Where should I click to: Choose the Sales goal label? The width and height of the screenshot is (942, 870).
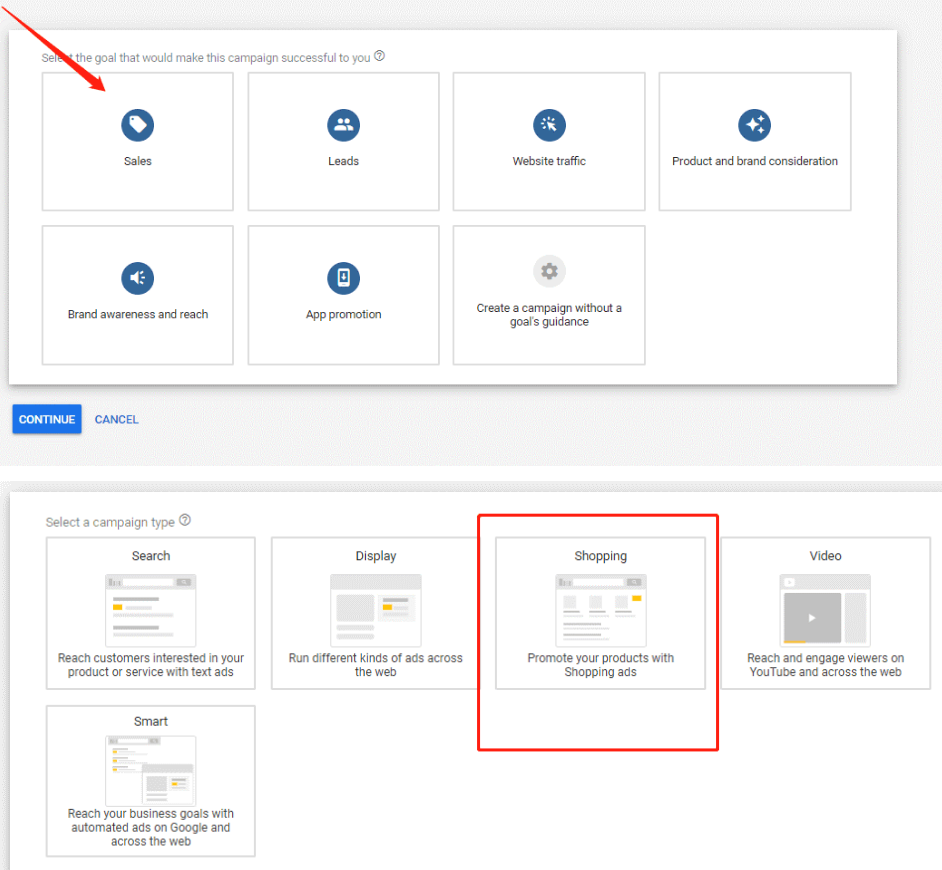point(138,161)
